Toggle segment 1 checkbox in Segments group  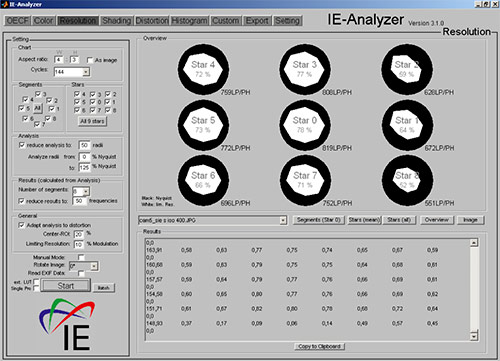point(52,109)
